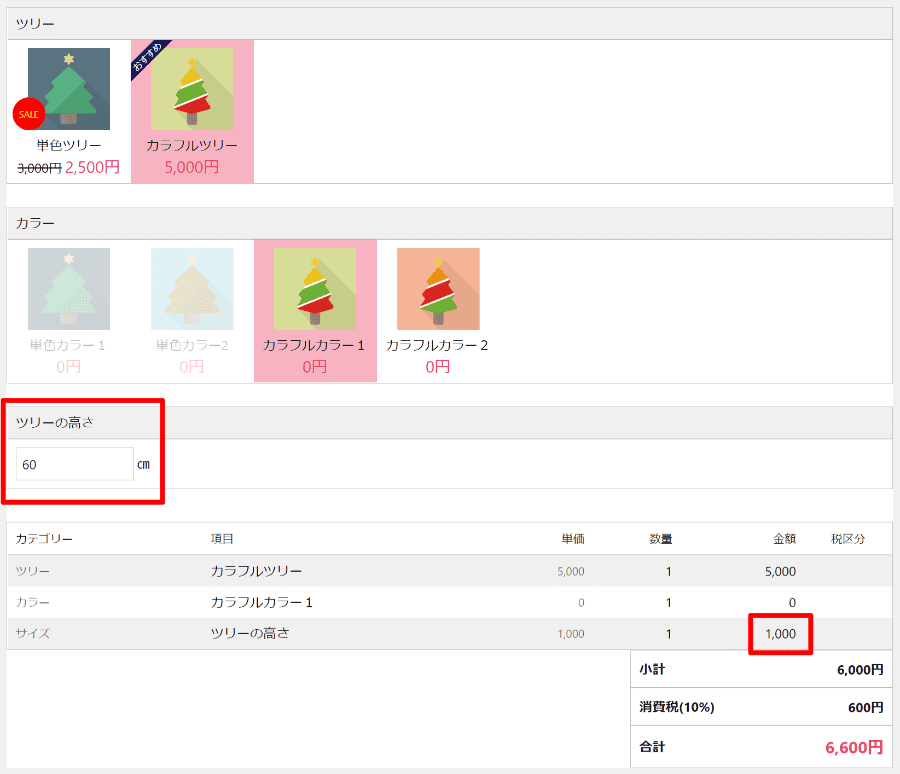The height and width of the screenshot is (774, 900).
Task: Click the おすすめ ribbon badge
Action: 149,58
